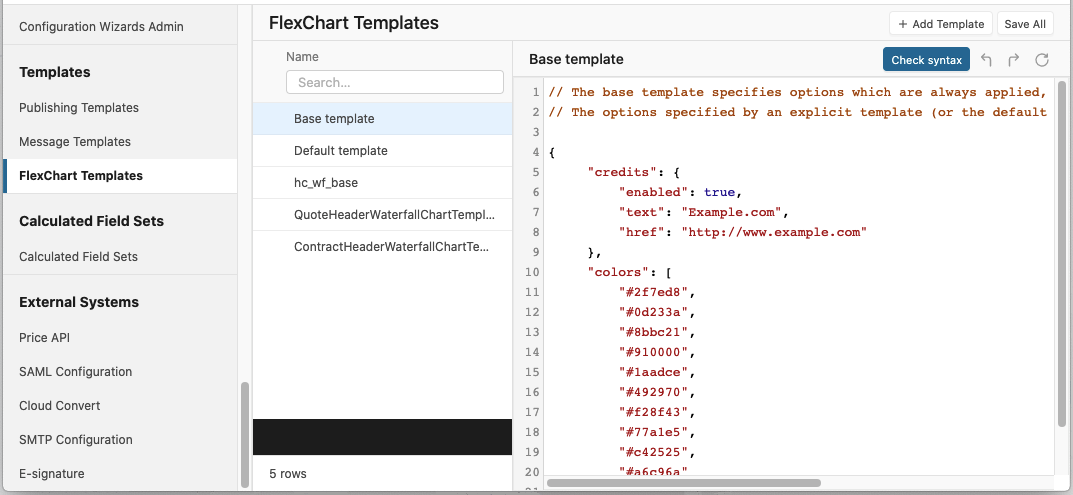The image size is (1073, 495).
Task: Open Calculated Field Sets page
Action: (78, 257)
